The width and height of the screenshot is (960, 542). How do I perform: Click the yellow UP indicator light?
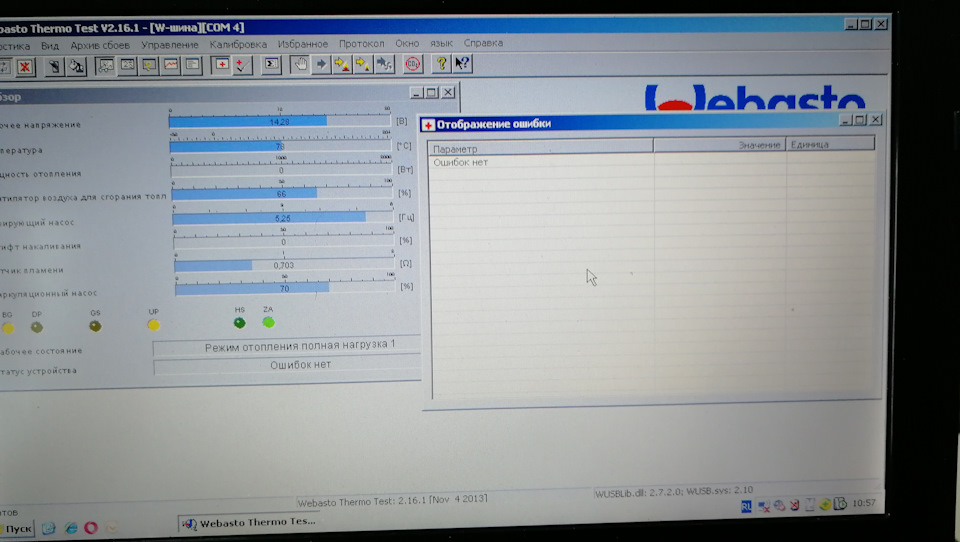pyautogui.click(x=153, y=325)
